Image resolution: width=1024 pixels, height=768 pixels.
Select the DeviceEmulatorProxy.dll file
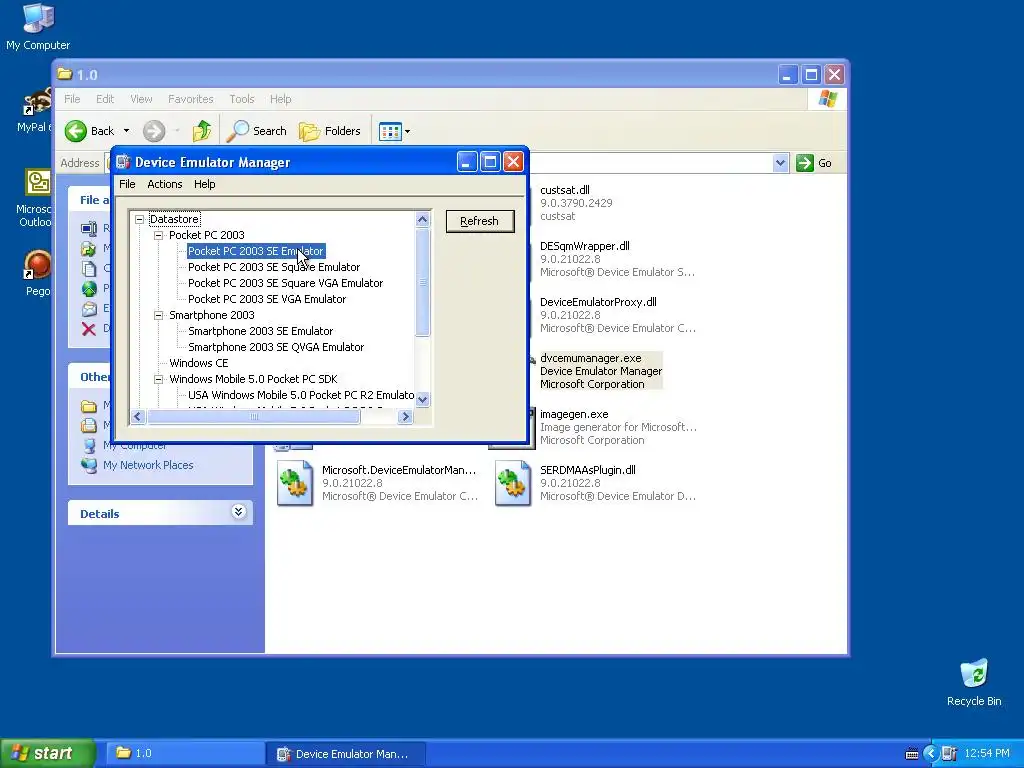point(598,302)
